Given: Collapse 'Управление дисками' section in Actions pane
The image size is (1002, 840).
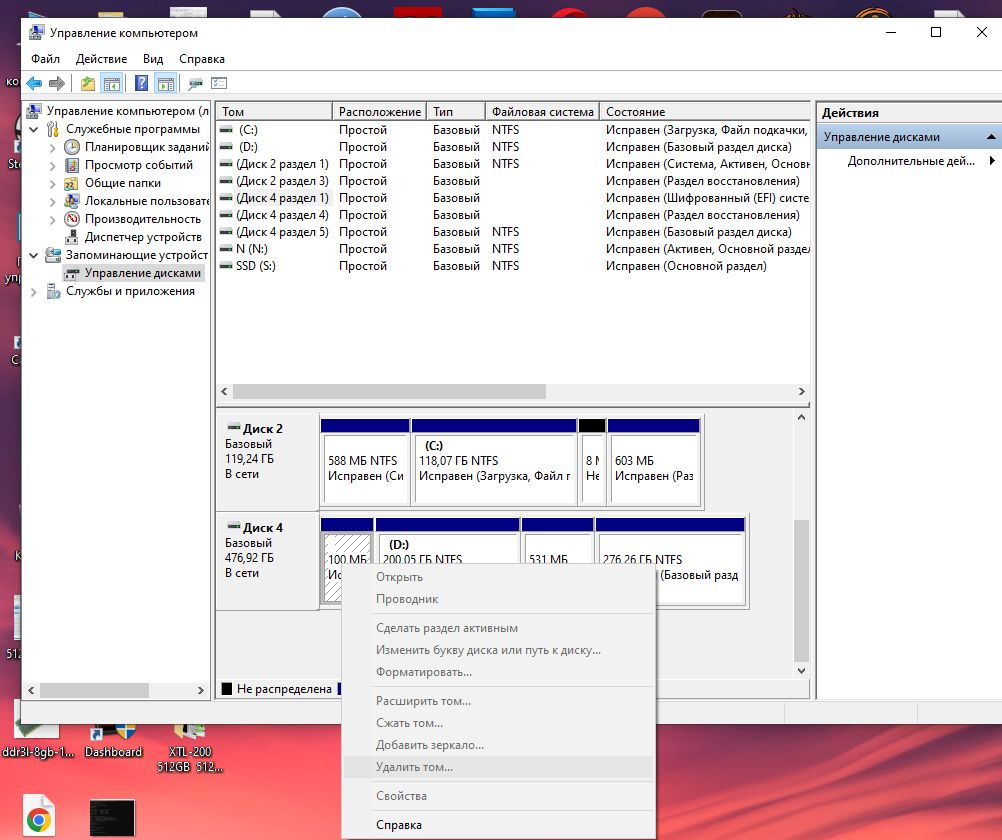Looking at the screenshot, I should (990, 137).
